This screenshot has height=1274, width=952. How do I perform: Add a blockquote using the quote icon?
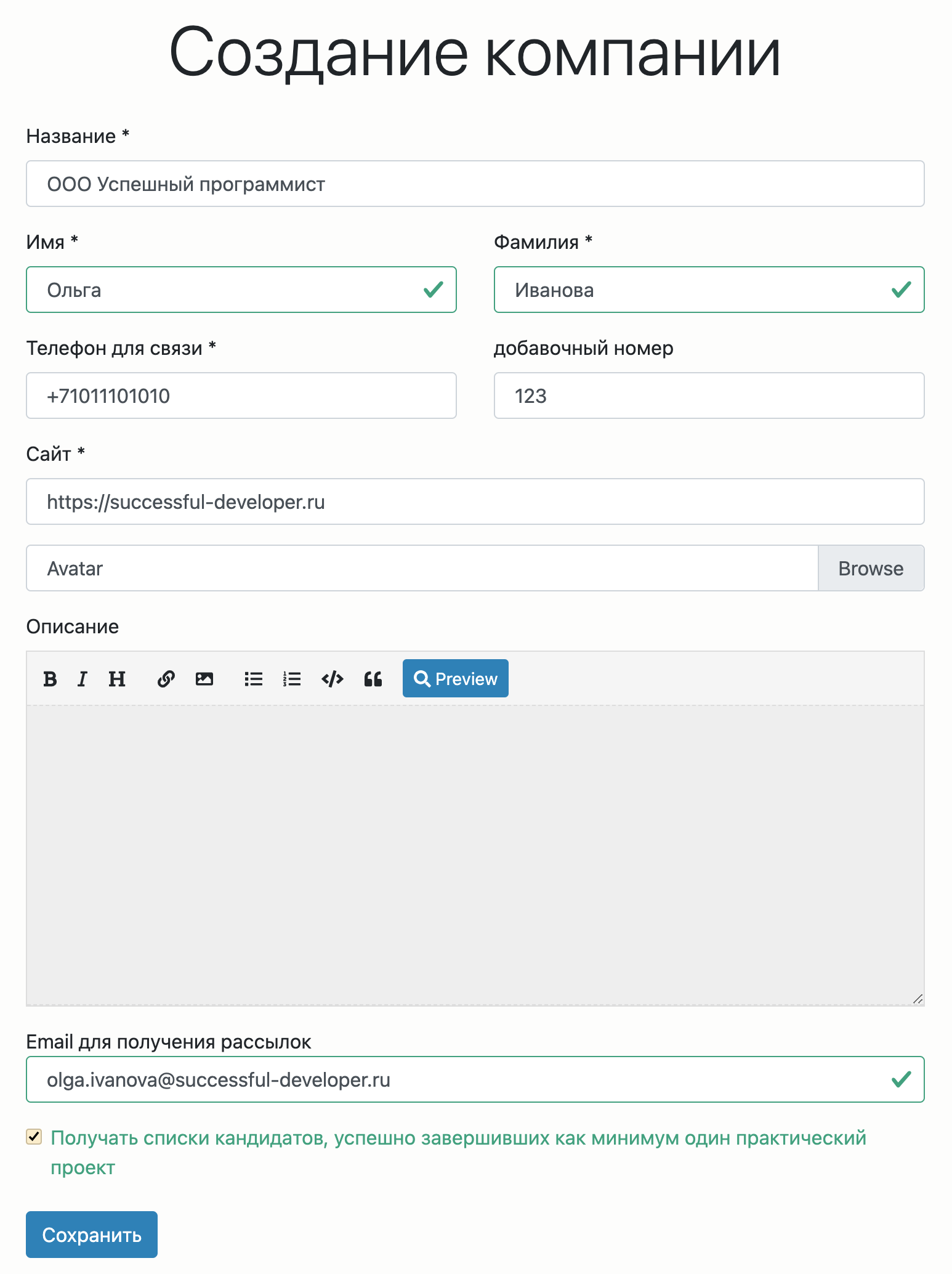point(373,679)
